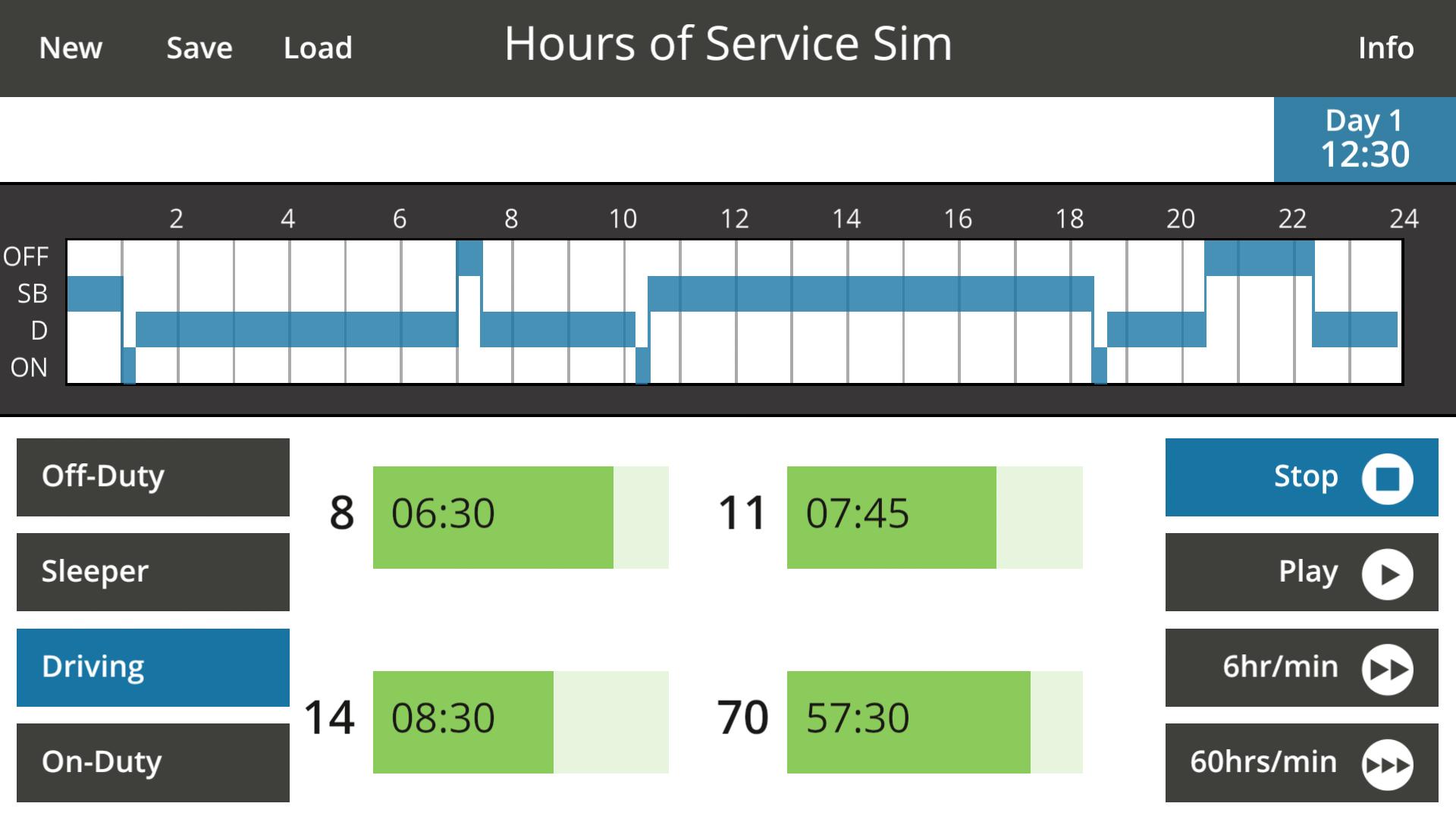
Task: Select the Off-Duty status button
Action: point(152,477)
